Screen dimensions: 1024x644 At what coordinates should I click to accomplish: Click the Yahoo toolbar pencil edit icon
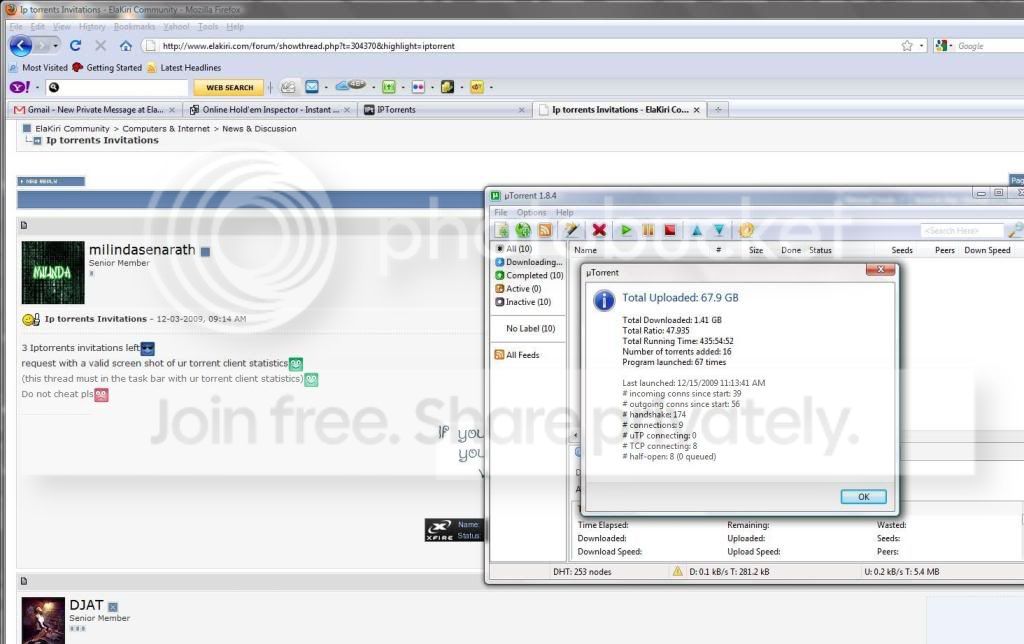pos(288,87)
